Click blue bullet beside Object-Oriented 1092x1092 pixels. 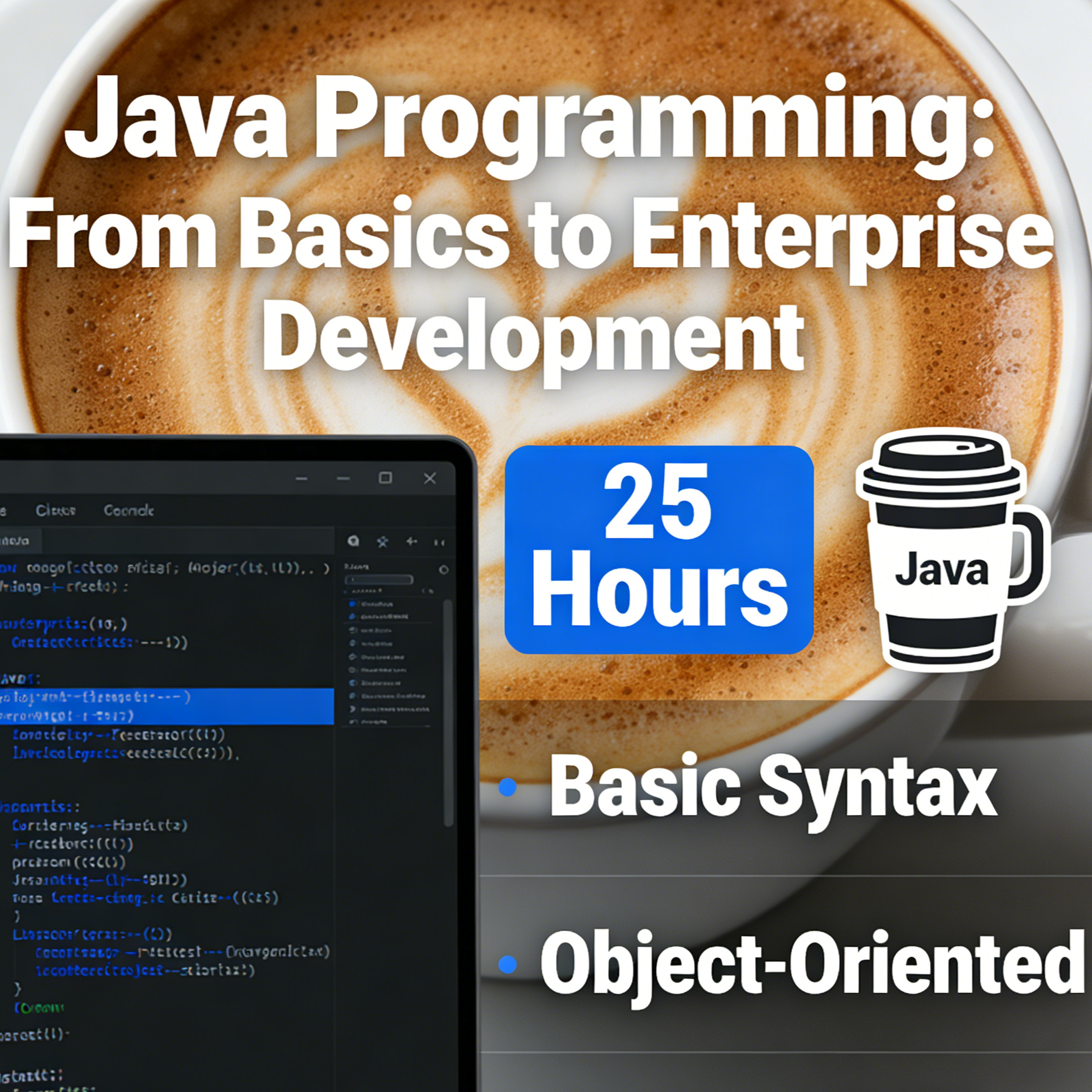click(508, 964)
